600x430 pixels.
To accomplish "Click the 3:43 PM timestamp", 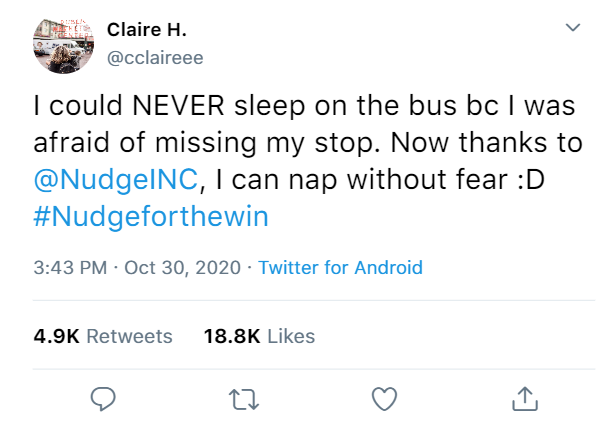I will 70,267.
